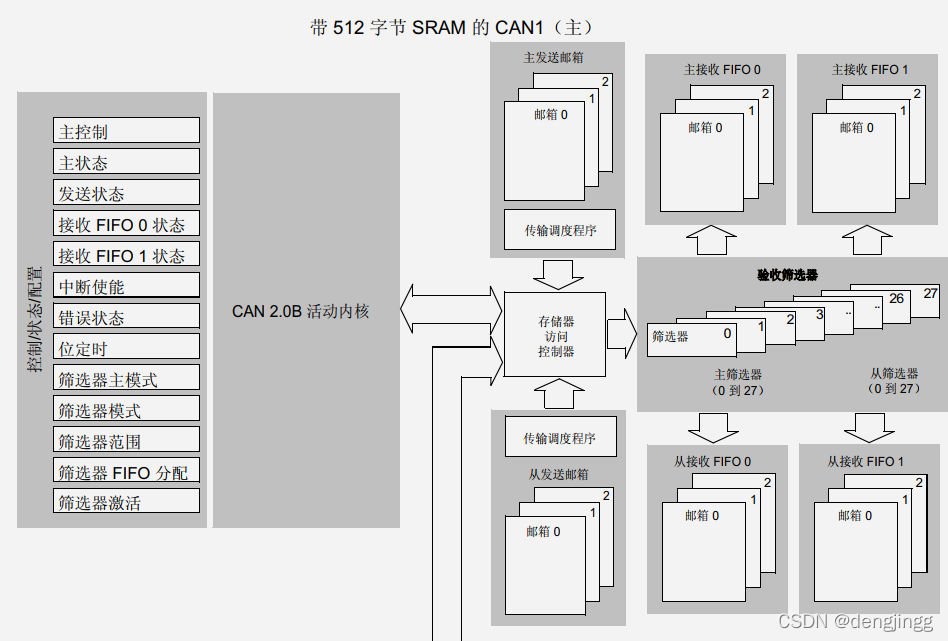Click the 主筛选器 (0 到 27) label
Viewport: 948px width, 641px height.
(x=738, y=382)
